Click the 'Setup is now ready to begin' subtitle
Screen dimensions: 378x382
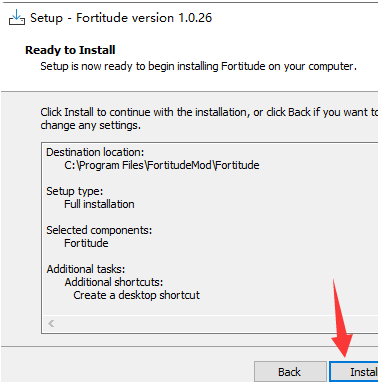coord(198,66)
